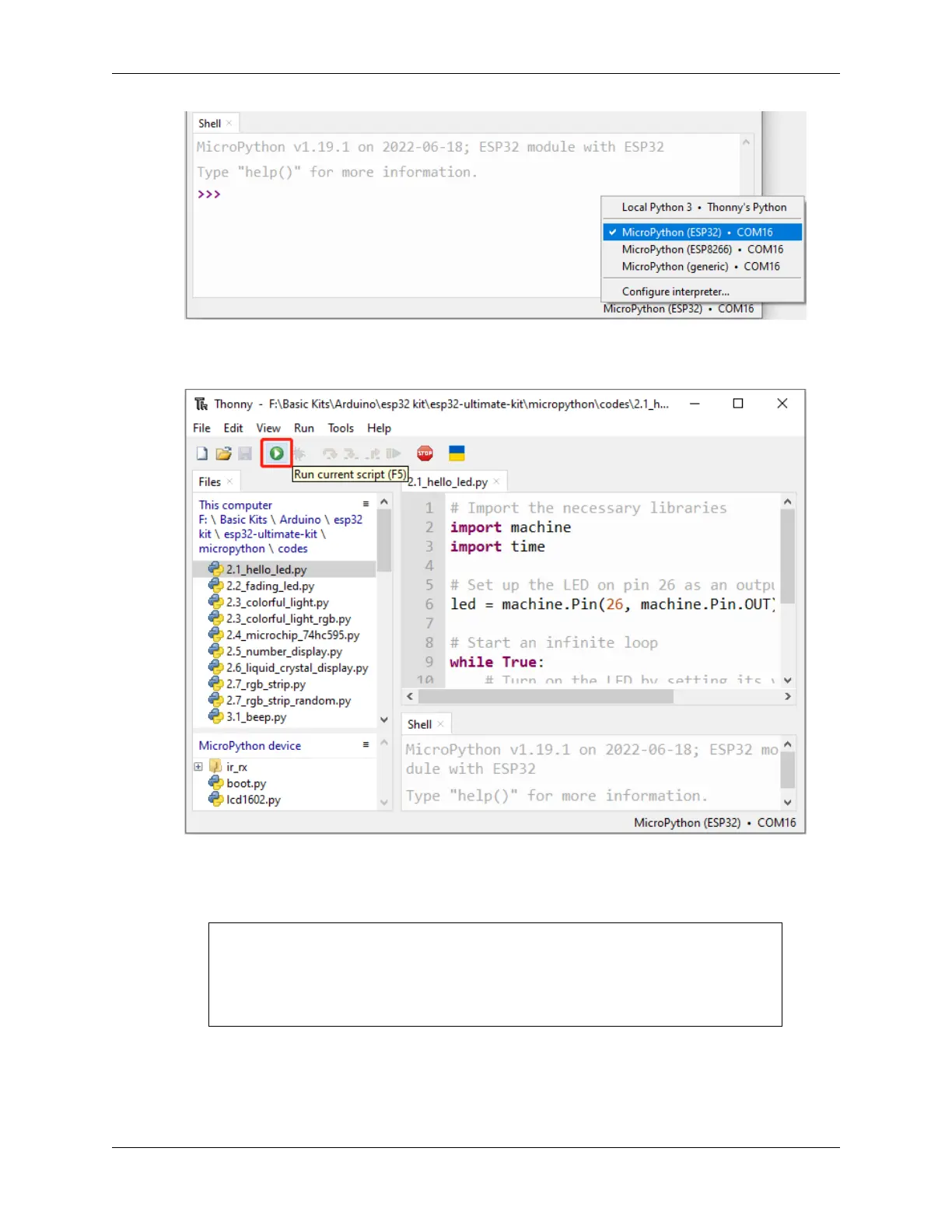Choose Local Python 3 Thonny's Python interpreter

click(x=703, y=207)
